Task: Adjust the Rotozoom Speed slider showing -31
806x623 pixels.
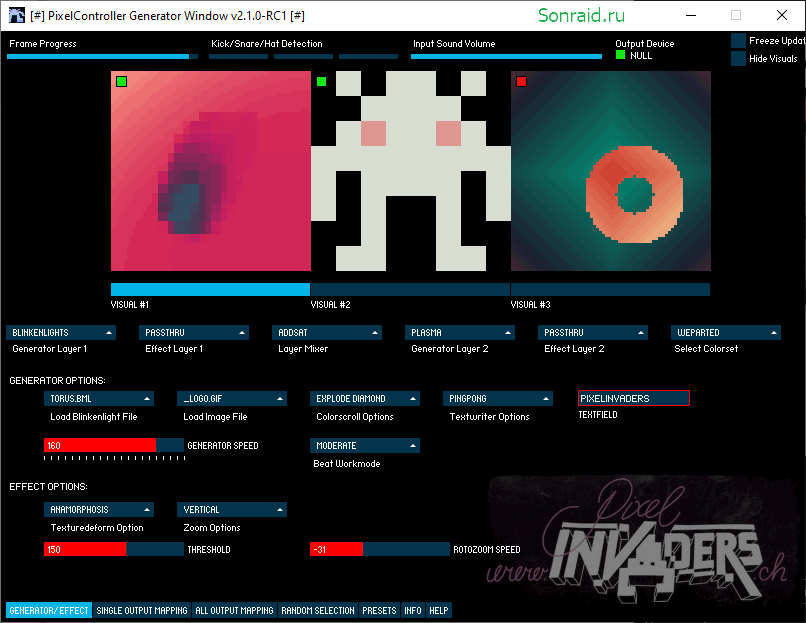Action: (380, 549)
